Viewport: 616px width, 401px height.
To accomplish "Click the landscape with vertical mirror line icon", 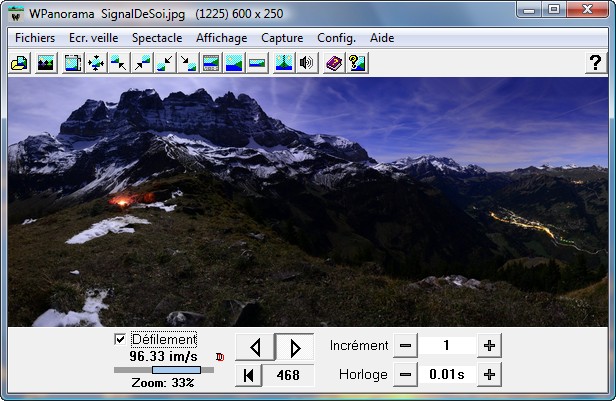I will tap(284, 63).
